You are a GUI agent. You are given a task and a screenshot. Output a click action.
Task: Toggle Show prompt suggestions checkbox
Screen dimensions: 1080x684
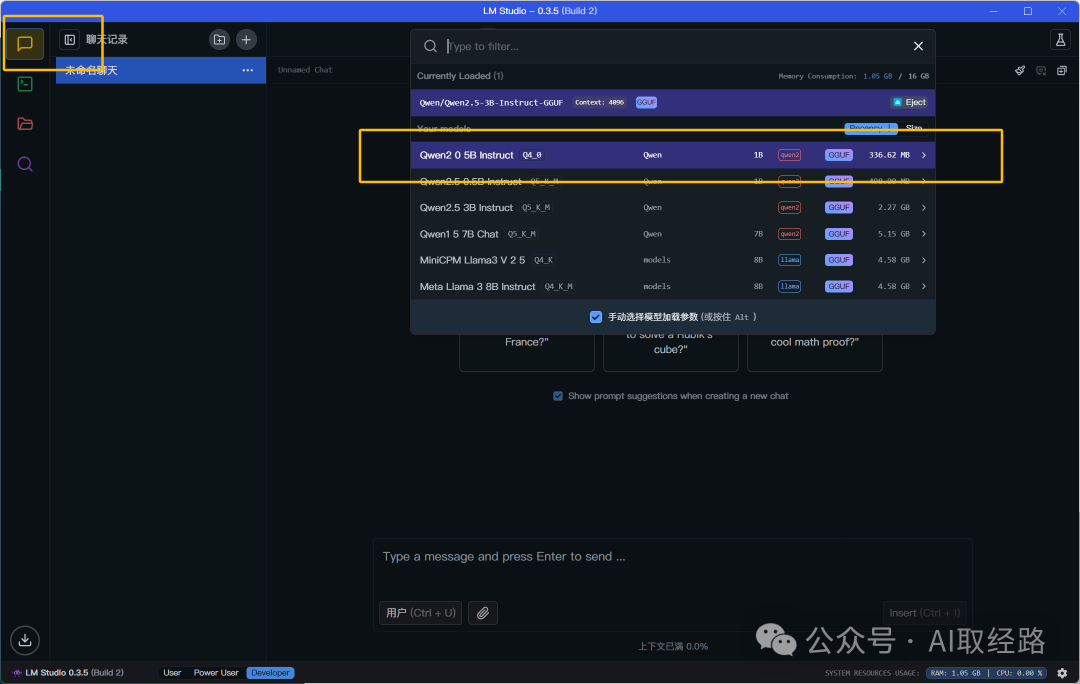tap(558, 396)
